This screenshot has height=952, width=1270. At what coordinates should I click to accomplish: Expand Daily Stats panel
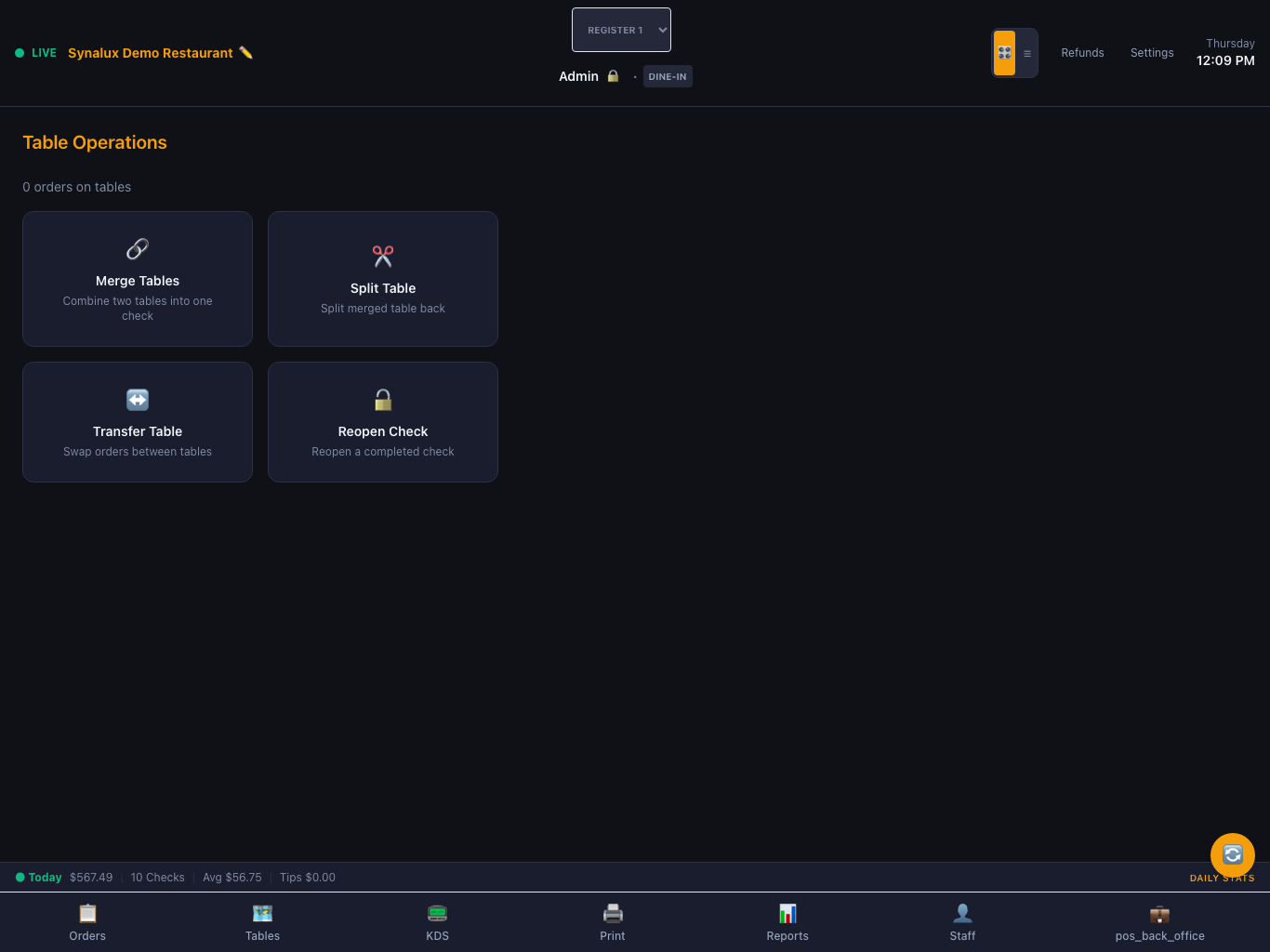point(1222,878)
